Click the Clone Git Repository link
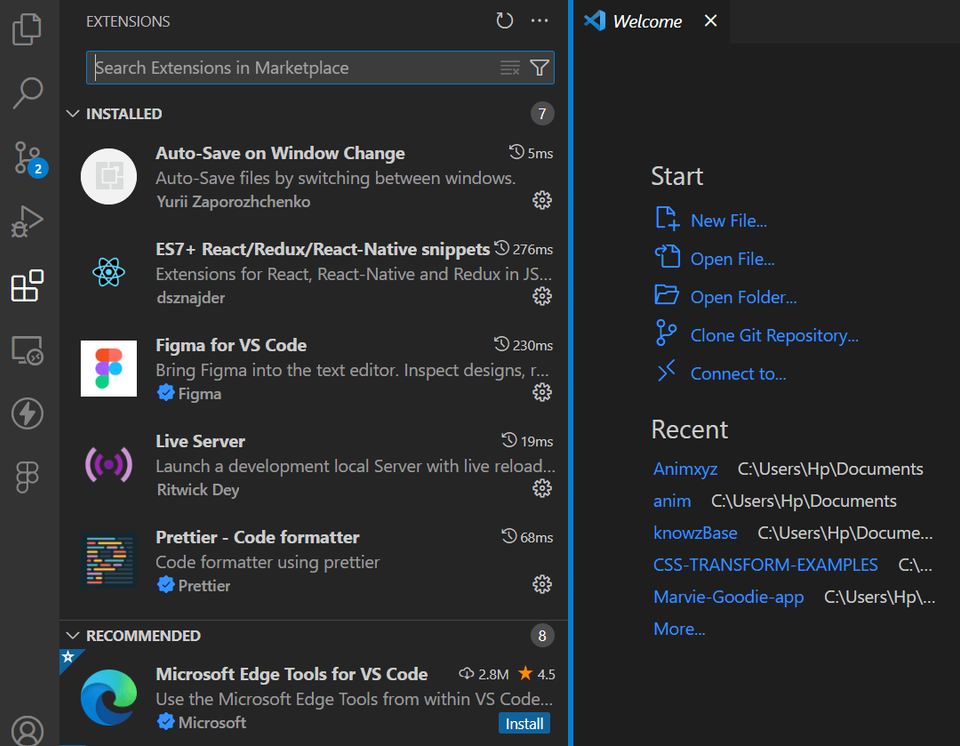960x746 pixels. pyautogui.click(x=773, y=336)
